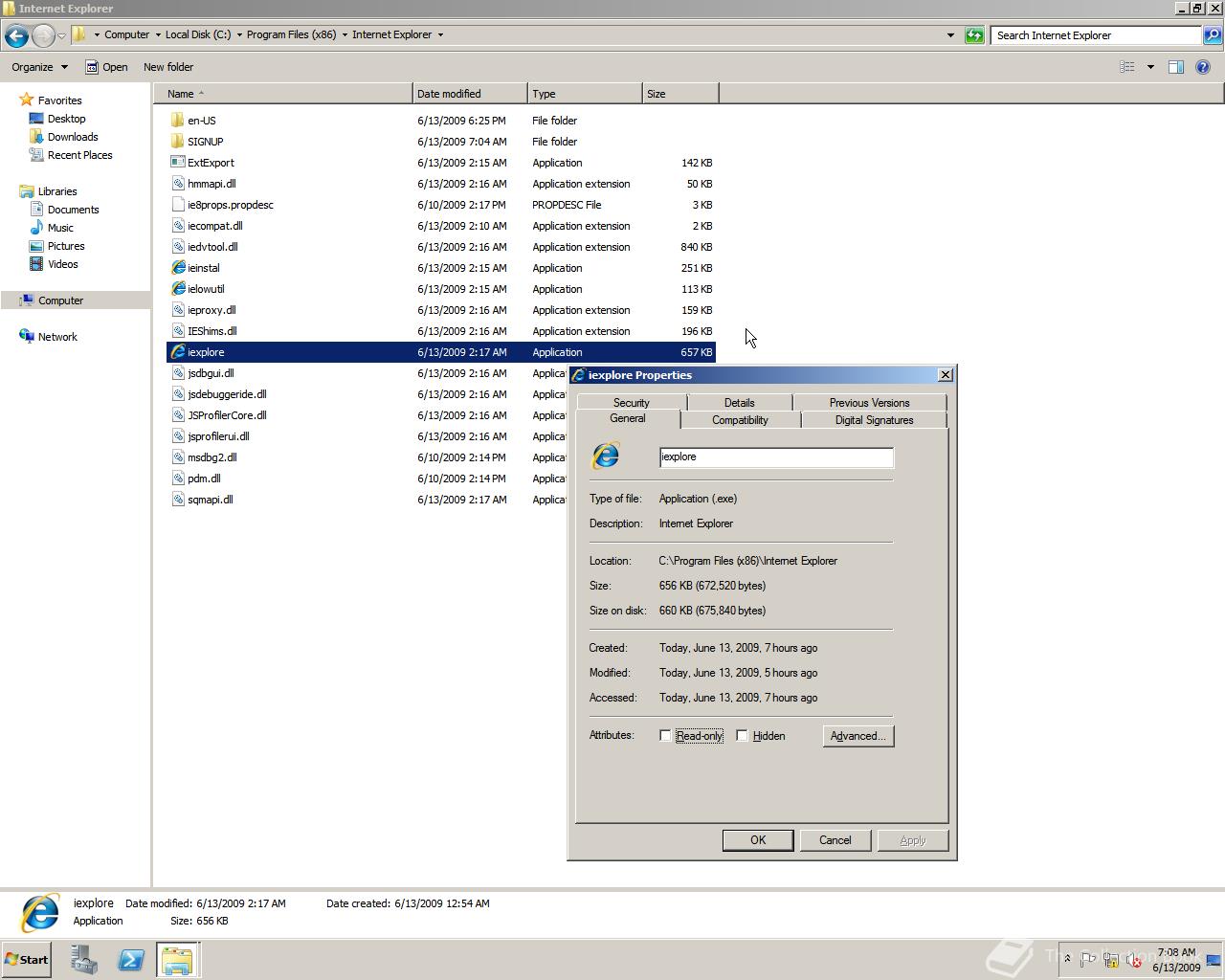Open Server Manager from taskbar
Image resolution: width=1225 pixels, height=980 pixels.
coord(83,960)
